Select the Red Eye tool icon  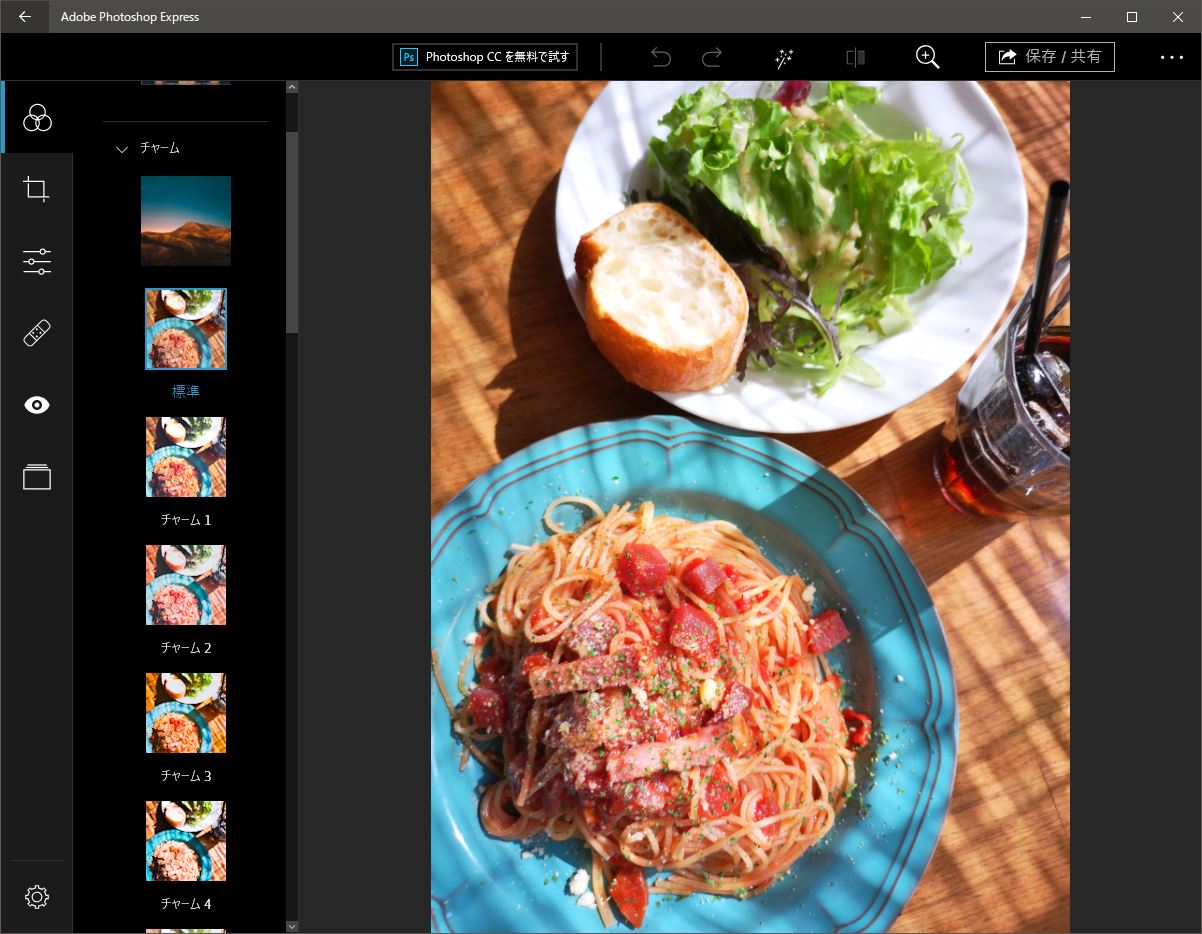click(37, 405)
